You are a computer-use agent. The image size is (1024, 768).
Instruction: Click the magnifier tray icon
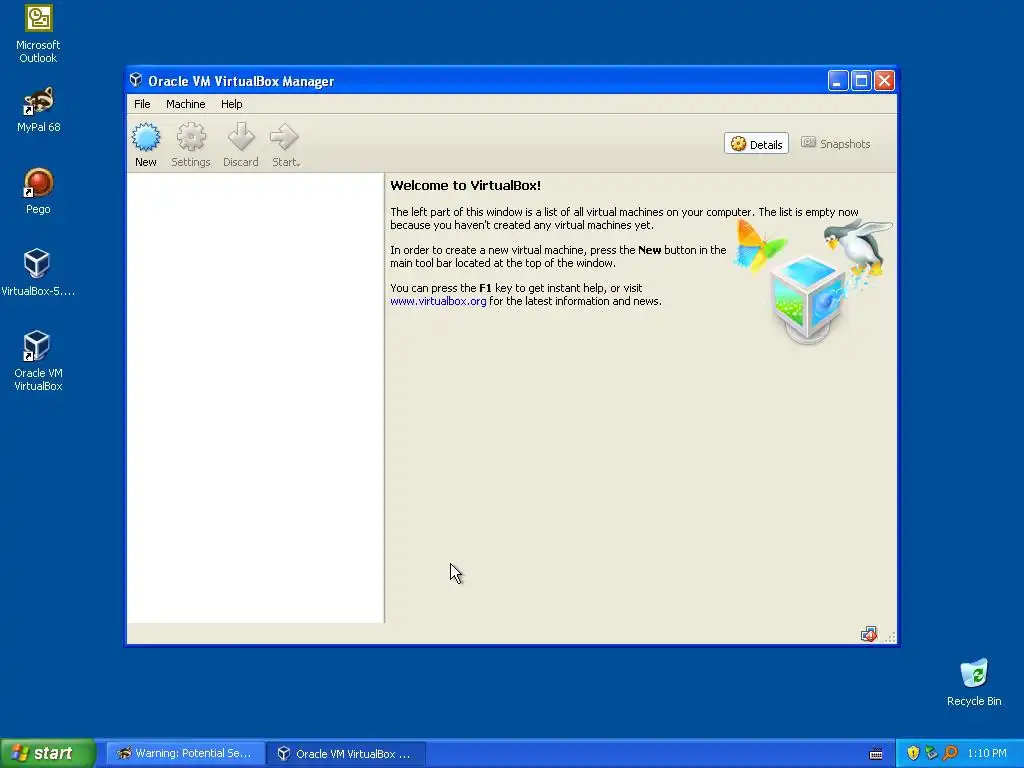pos(950,754)
